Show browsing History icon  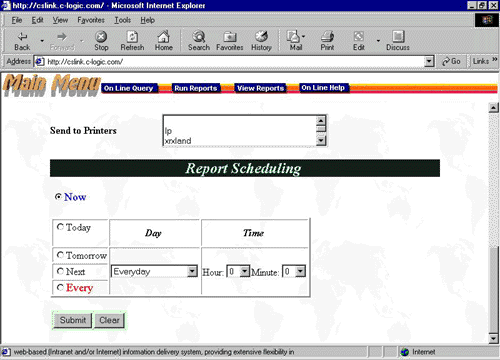[x=261, y=36]
